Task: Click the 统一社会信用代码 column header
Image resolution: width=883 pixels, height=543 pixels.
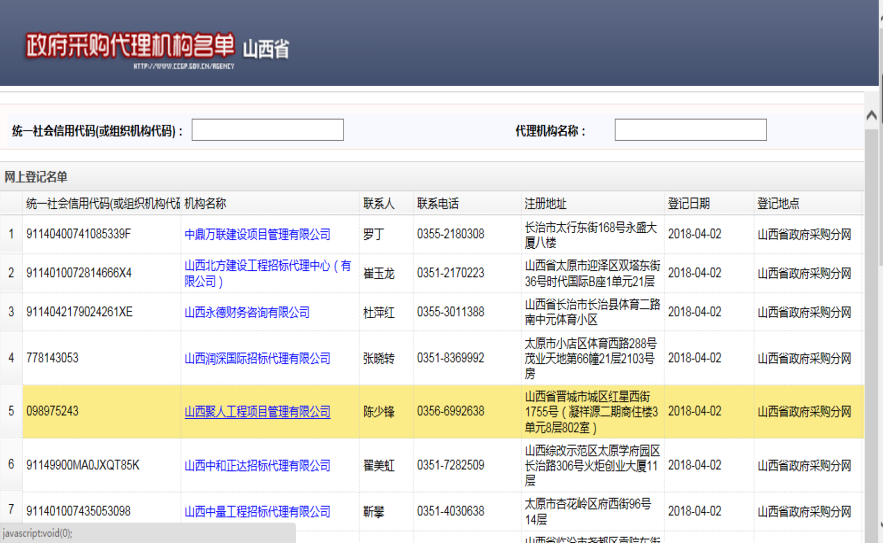Action: point(103,203)
